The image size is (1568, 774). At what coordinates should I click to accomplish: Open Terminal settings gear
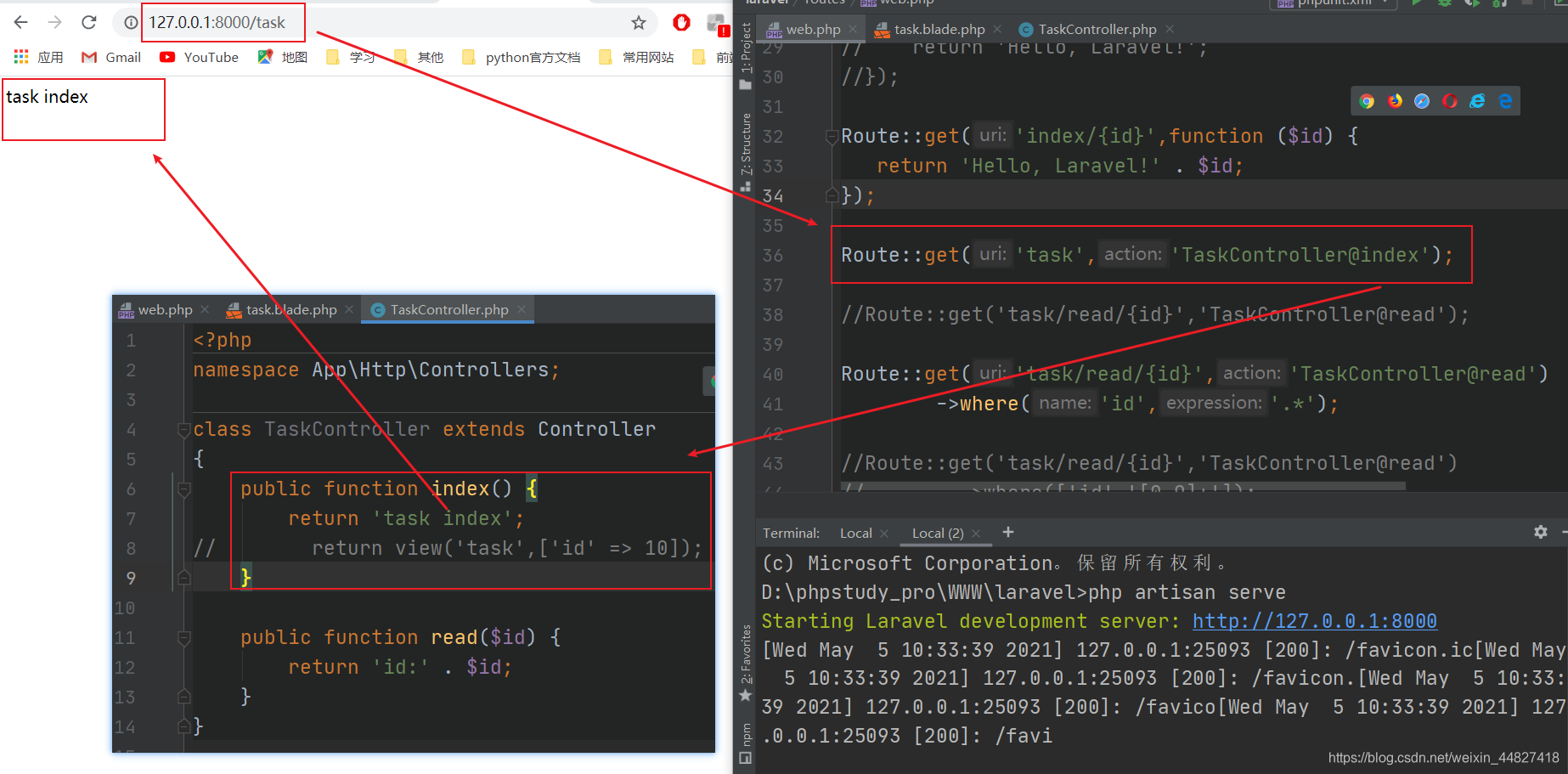point(1540,532)
